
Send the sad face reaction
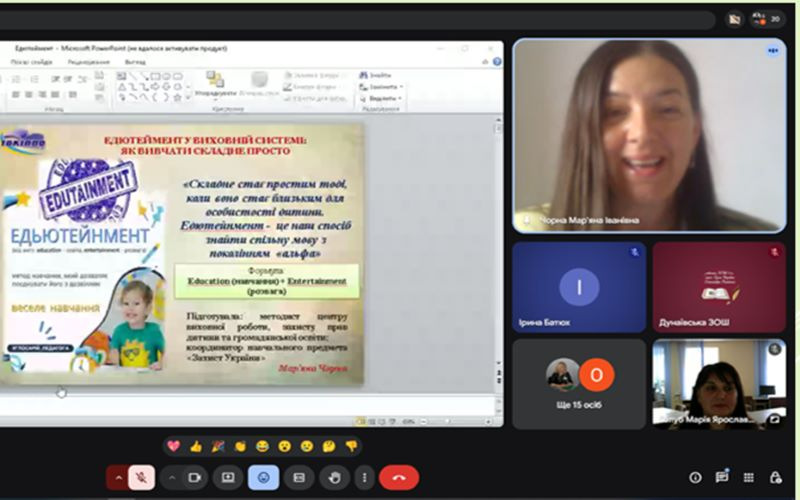[x=307, y=446]
